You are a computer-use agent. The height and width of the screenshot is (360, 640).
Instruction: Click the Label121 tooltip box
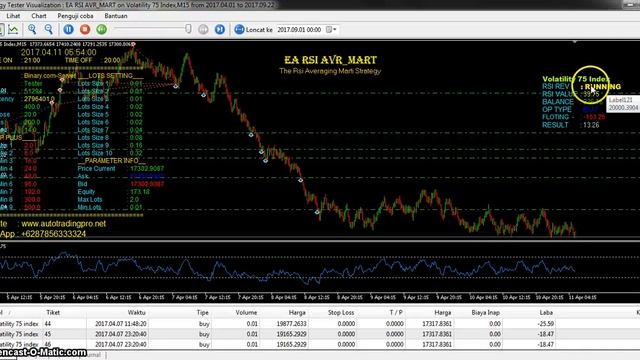[623, 104]
